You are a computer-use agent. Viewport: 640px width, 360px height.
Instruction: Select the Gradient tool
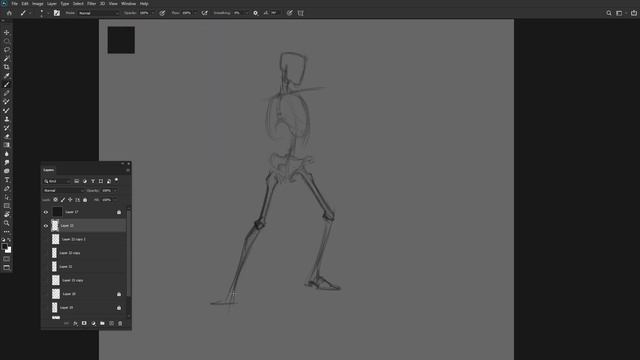[7, 145]
